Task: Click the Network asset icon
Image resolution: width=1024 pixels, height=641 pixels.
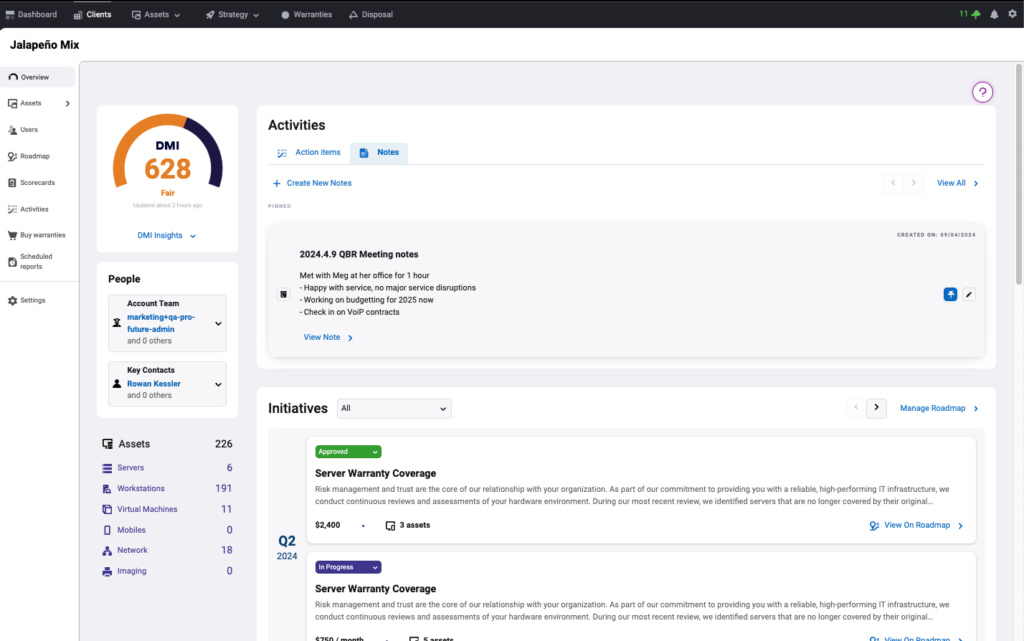Action: point(107,550)
